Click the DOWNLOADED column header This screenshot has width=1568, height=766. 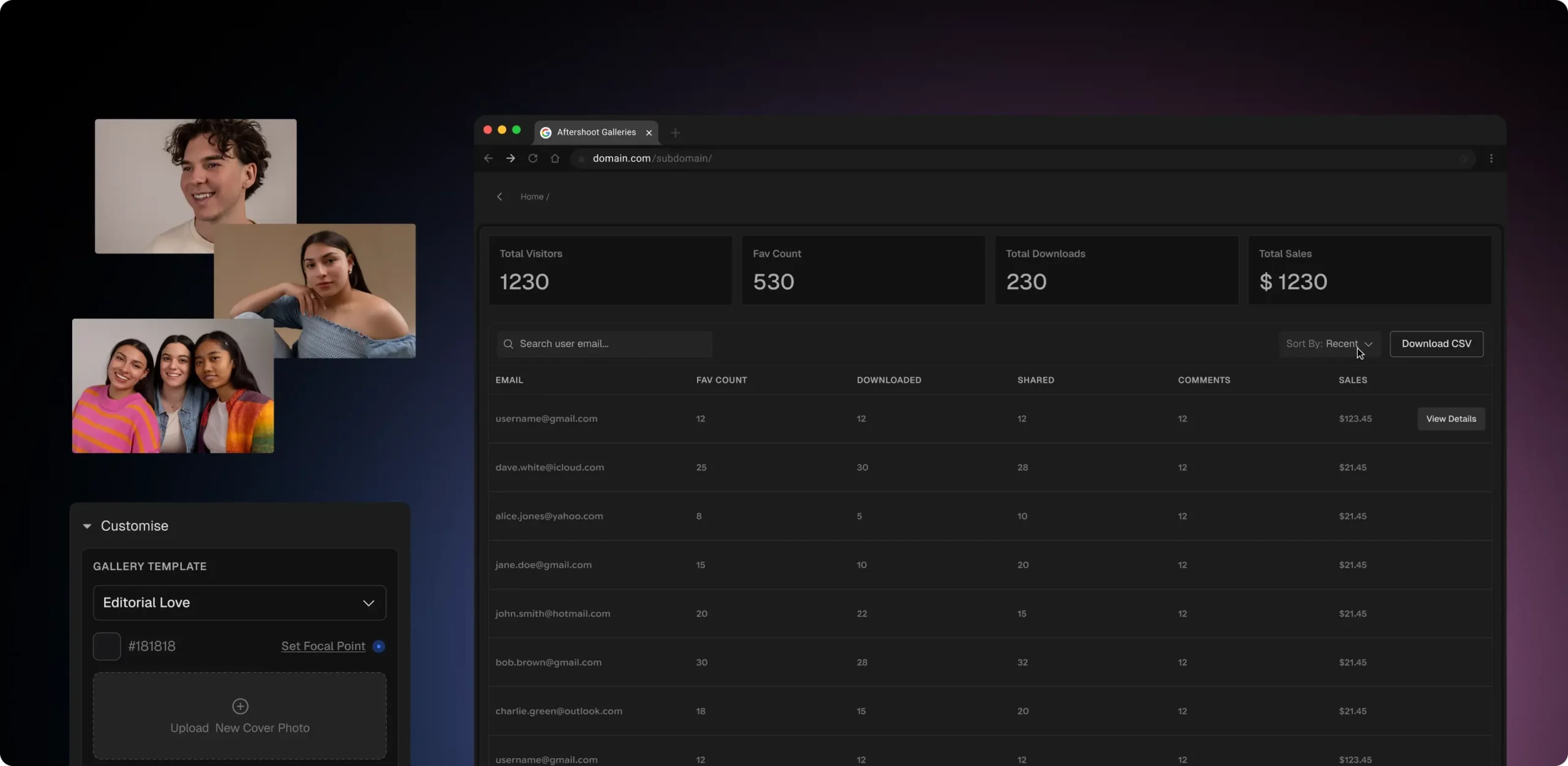pos(889,380)
